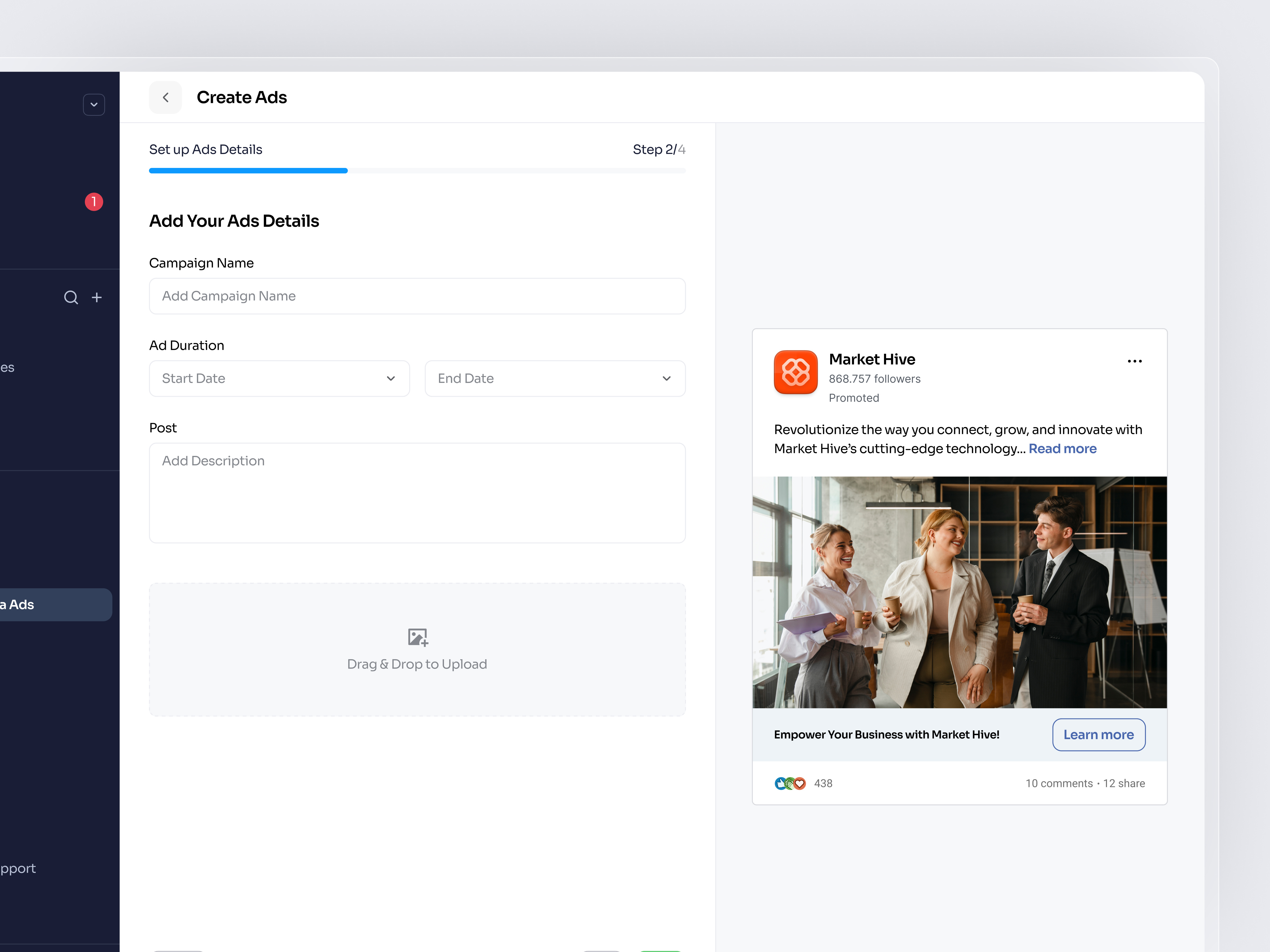Click the red notification badge in the sidebar
Viewport: 1270px width, 952px height.
[94, 202]
